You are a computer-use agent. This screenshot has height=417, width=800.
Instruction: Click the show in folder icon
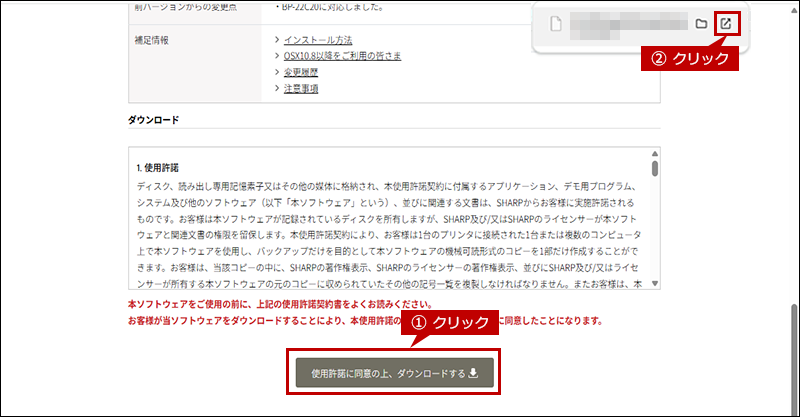point(701,23)
